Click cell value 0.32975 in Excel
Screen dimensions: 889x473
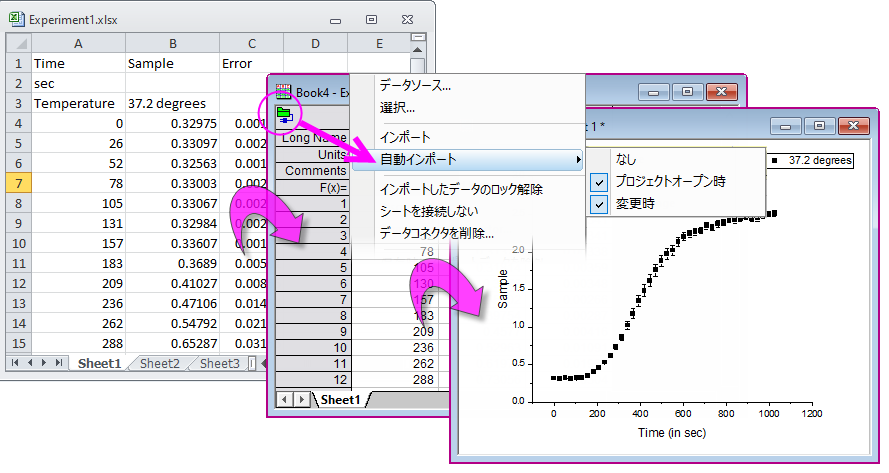point(172,124)
